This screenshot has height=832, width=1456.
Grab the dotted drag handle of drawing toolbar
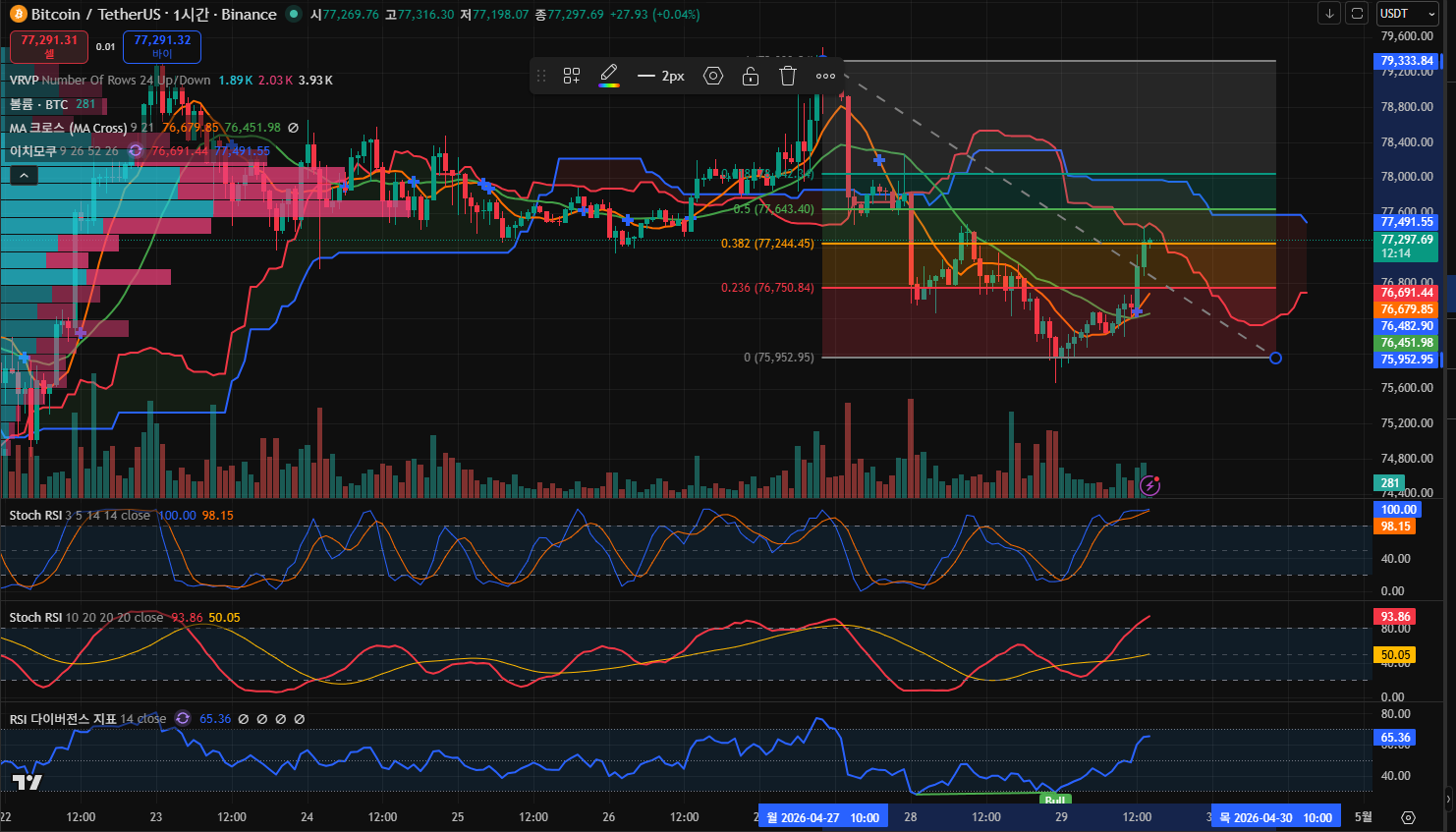[x=541, y=76]
